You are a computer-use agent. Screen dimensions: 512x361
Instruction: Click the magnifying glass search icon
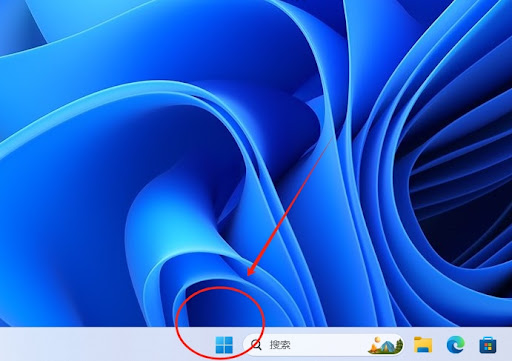[256, 345]
